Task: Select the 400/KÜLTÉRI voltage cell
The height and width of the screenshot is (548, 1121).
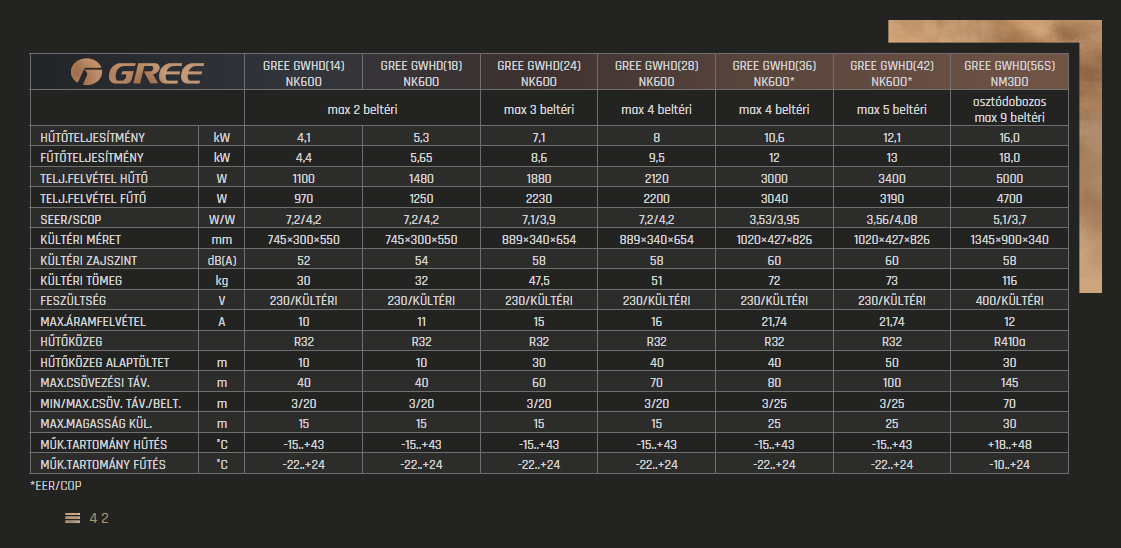Action: tap(1009, 301)
